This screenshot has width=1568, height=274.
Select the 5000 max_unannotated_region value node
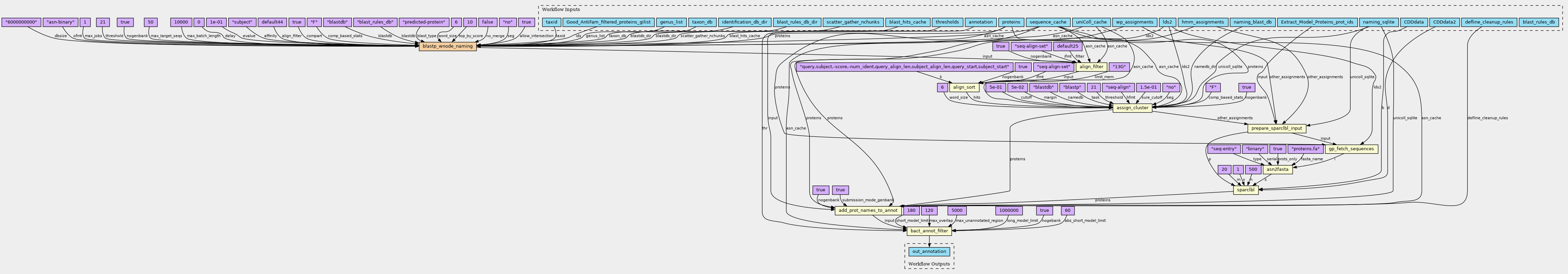pyautogui.click(x=957, y=211)
